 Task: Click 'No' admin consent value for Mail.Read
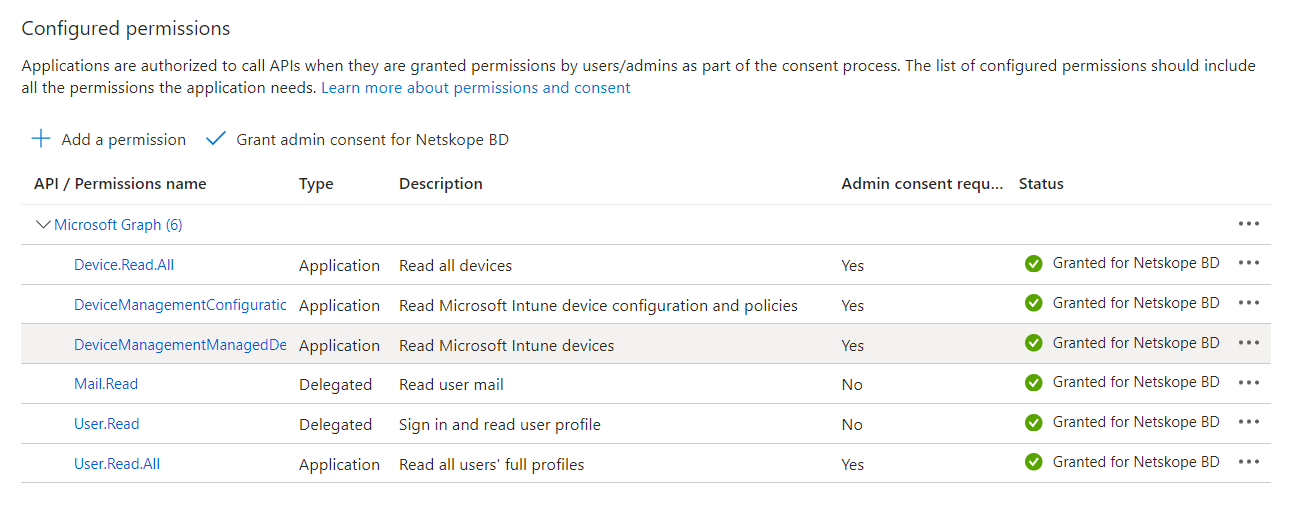(852, 385)
